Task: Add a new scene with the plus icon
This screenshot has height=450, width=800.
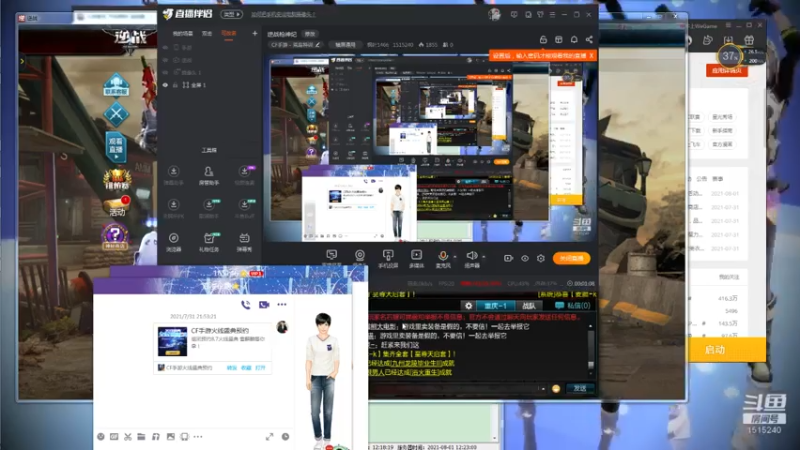Action: (255, 34)
